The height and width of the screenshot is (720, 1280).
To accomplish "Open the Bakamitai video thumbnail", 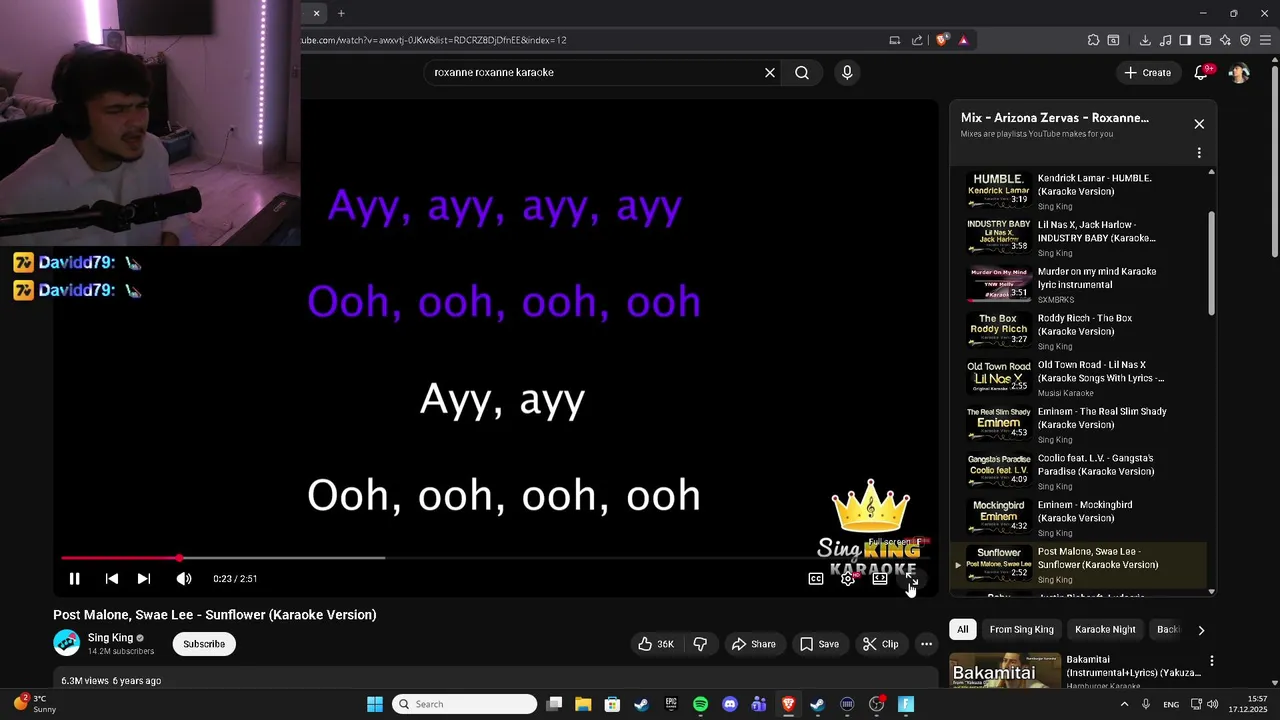I will [1004, 671].
